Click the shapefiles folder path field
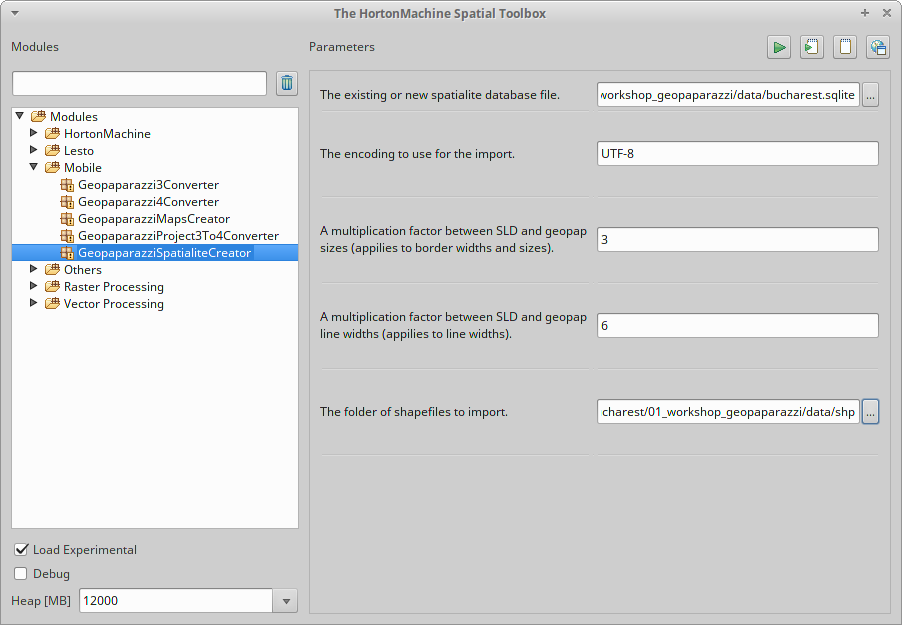 click(728, 412)
